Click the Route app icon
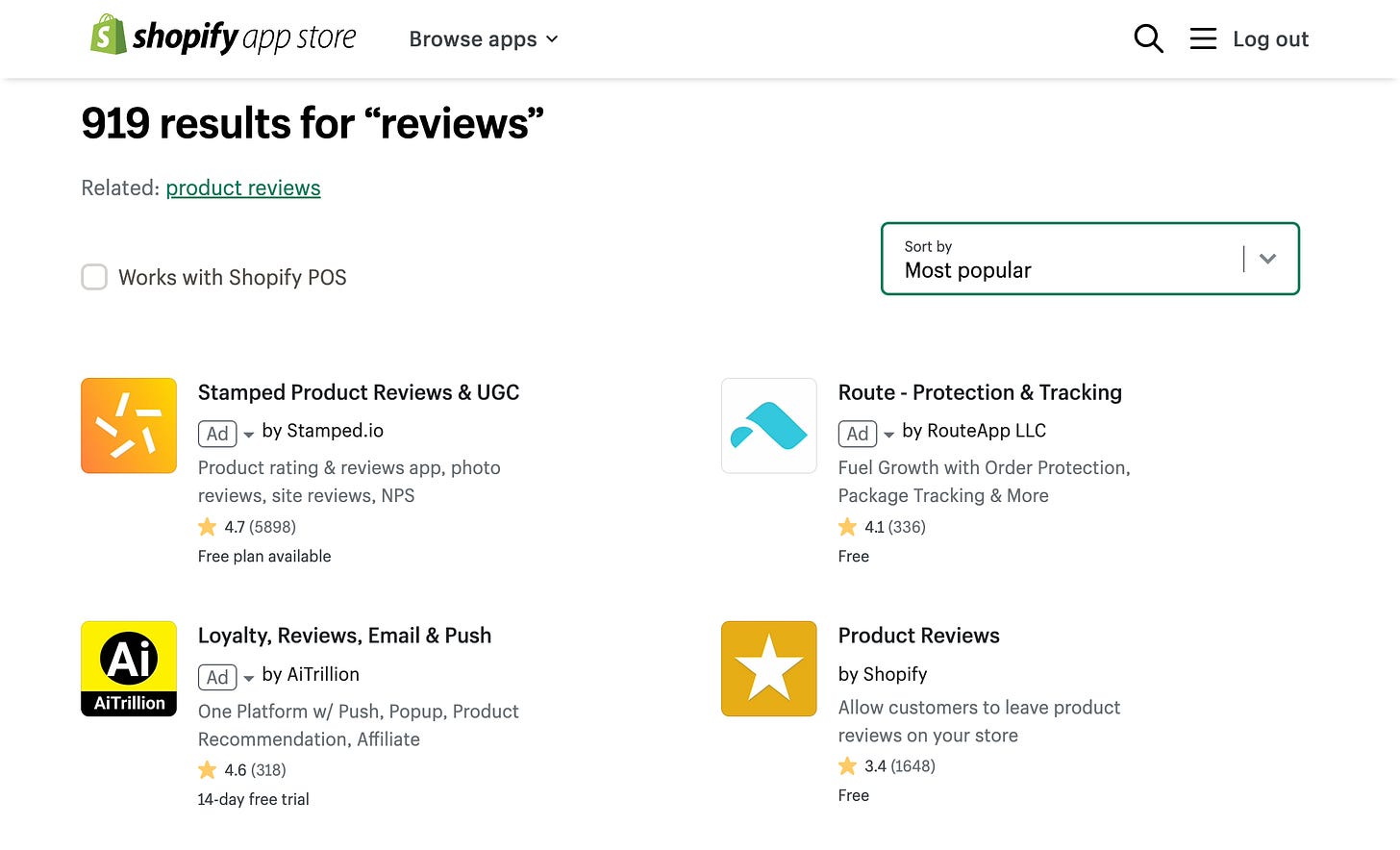 point(769,426)
